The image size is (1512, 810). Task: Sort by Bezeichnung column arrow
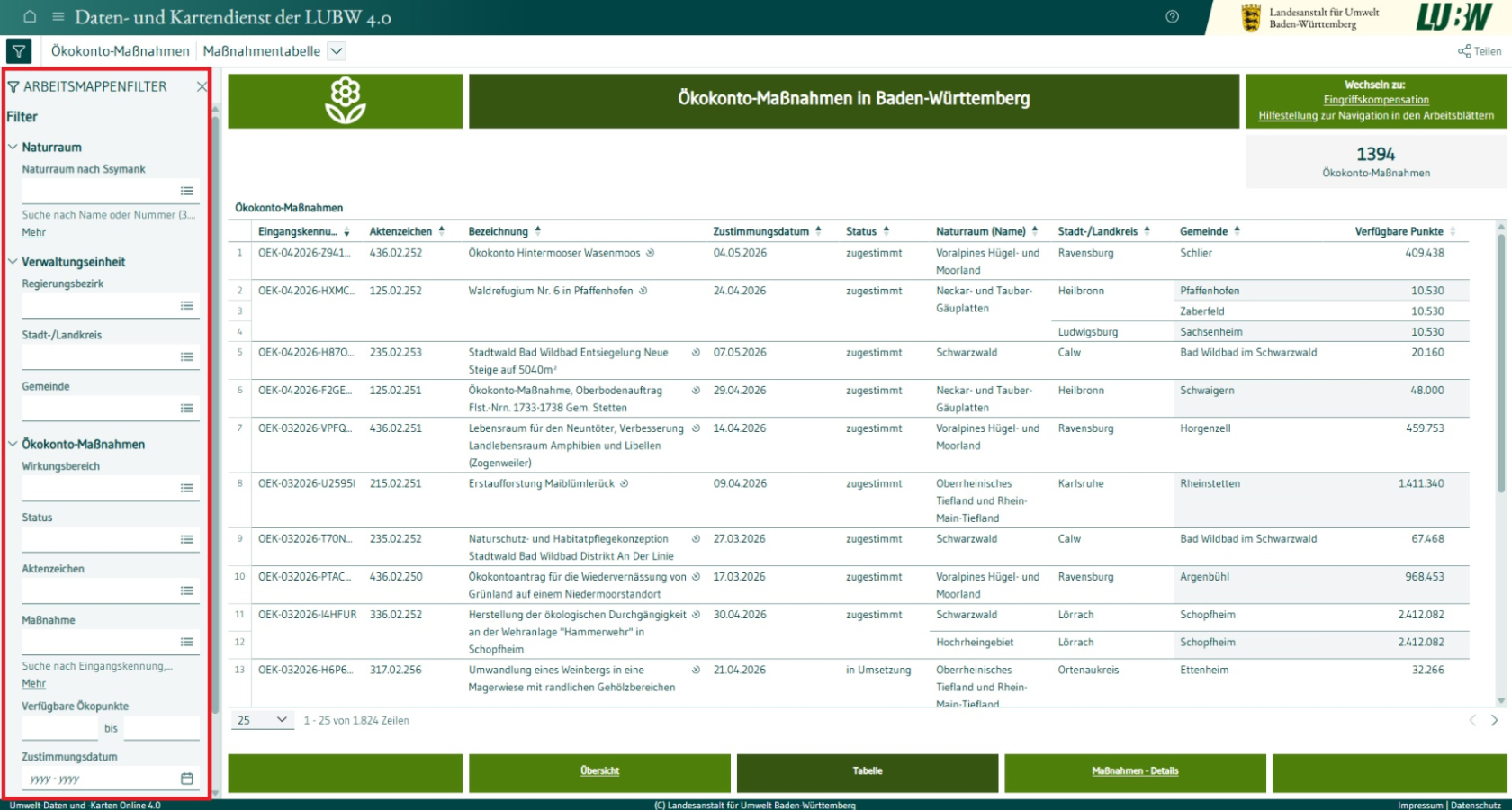[x=538, y=231]
